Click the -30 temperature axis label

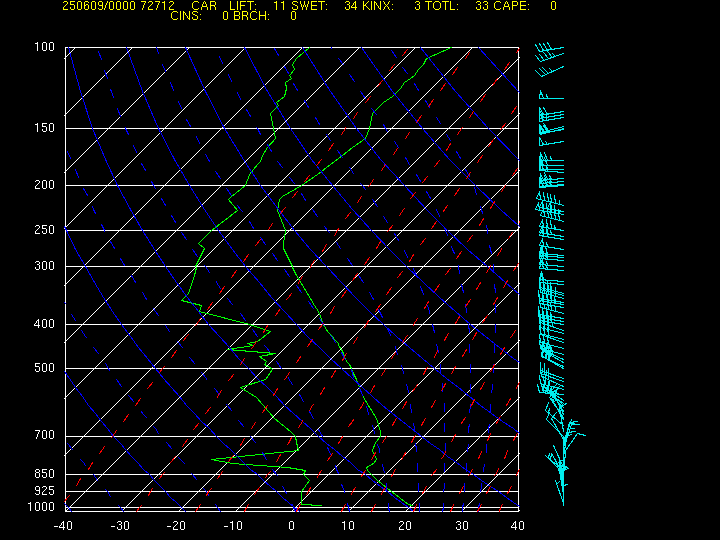point(120,526)
